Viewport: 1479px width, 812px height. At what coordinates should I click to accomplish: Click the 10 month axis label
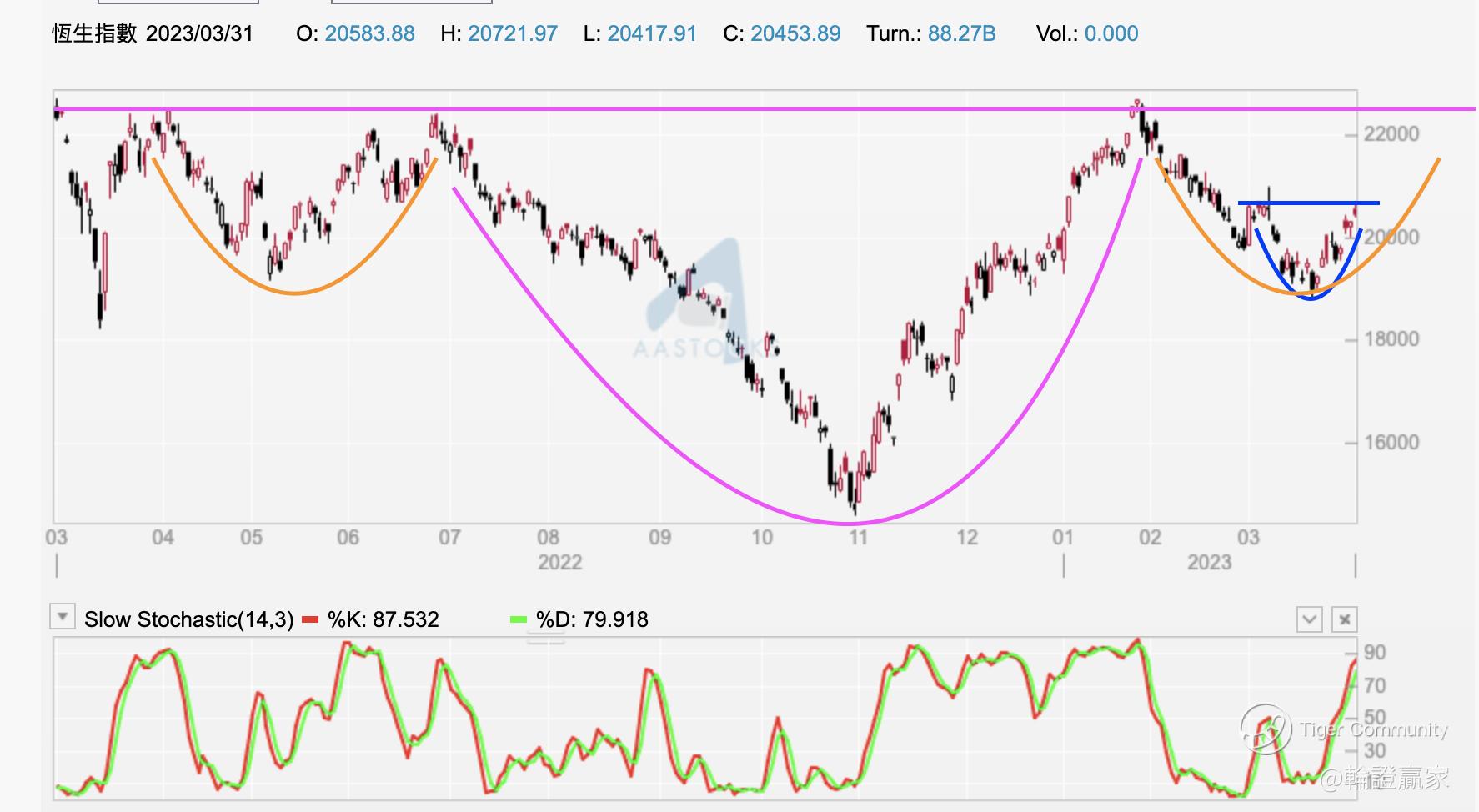(x=762, y=537)
